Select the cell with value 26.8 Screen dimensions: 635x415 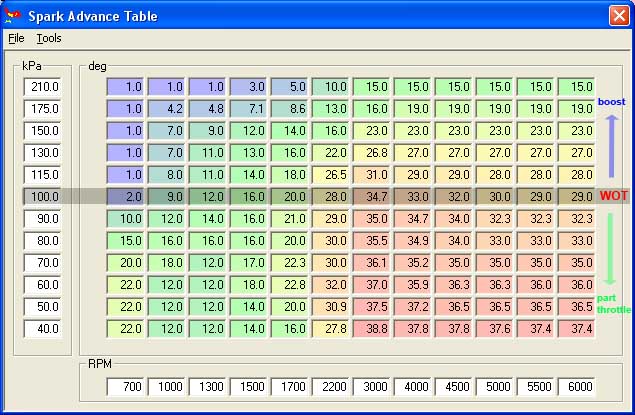click(x=372, y=153)
